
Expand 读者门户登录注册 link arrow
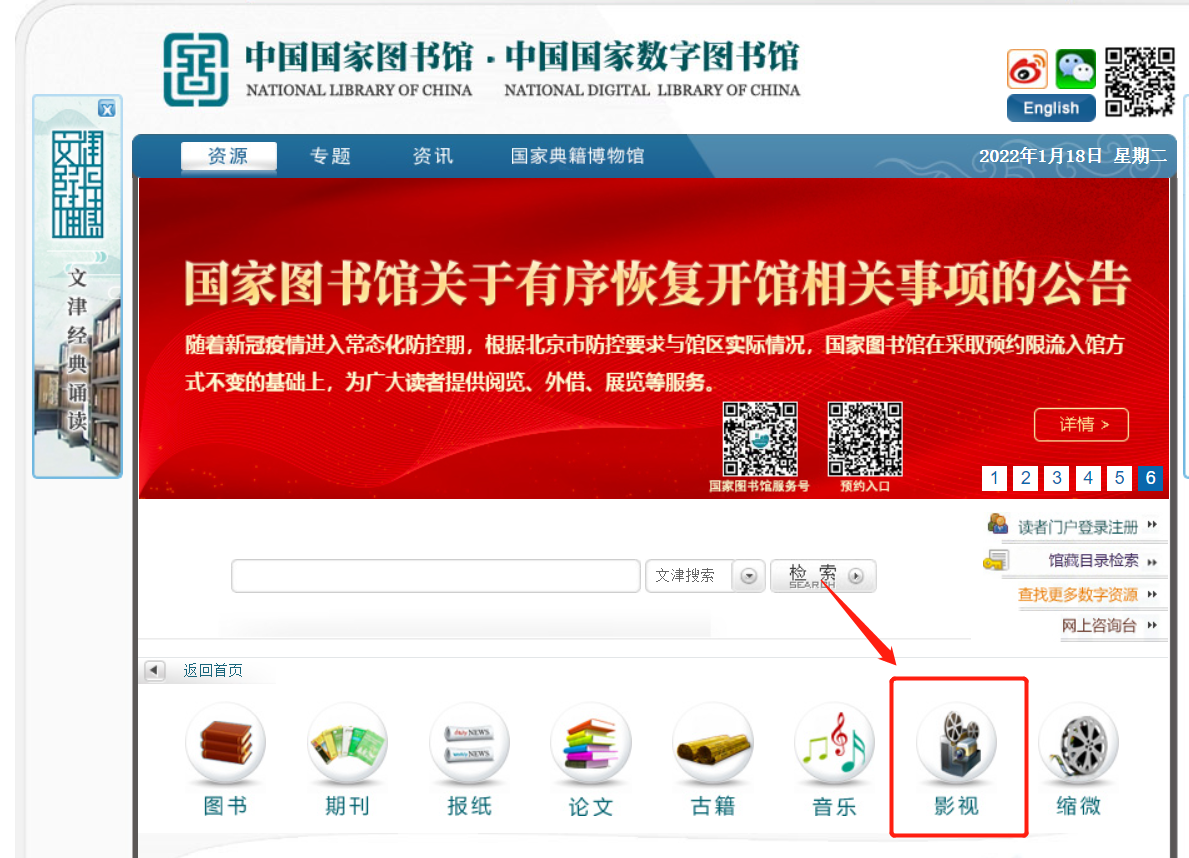pyautogui.click(x=1153, y=525)
